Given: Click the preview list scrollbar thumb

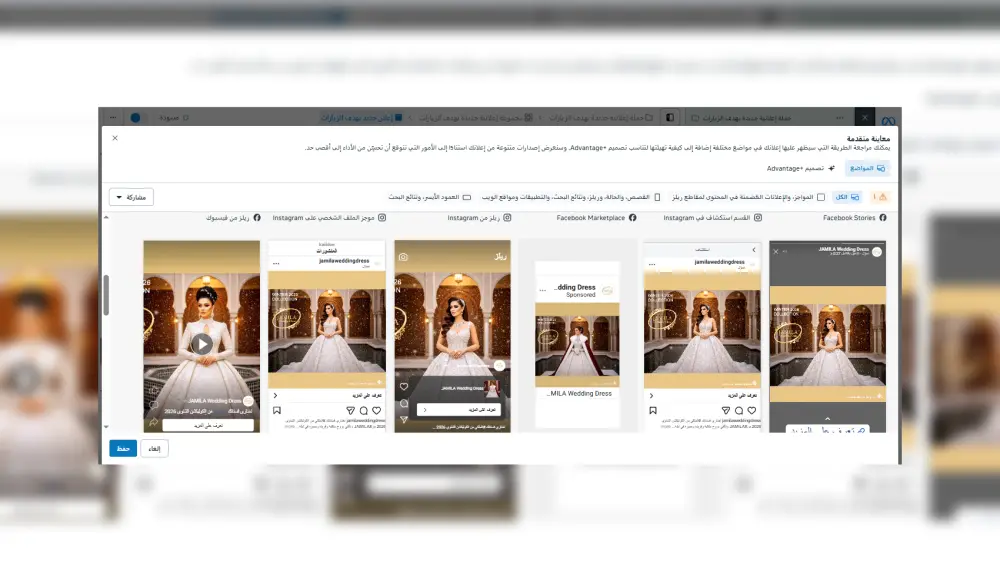Looking at the screenshot, I should [106, 295].
